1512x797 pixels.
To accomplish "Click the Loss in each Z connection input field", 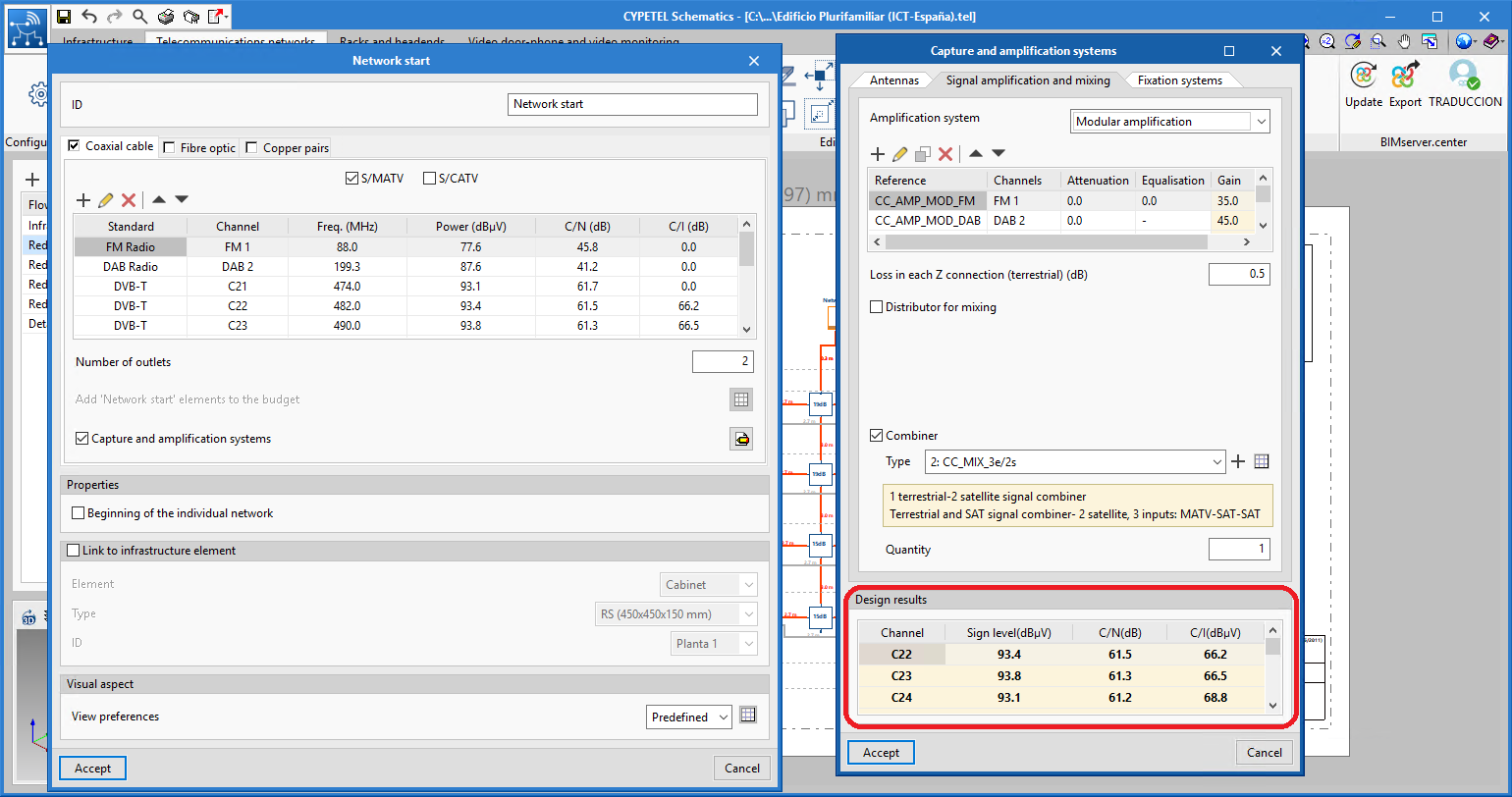I will point(1239,274).
